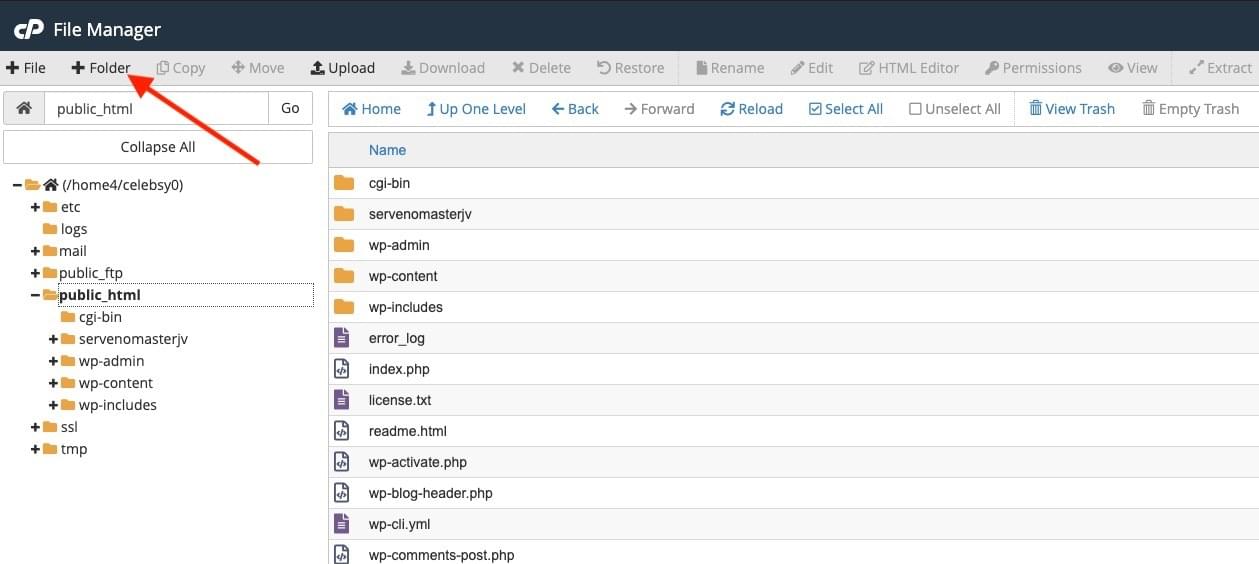Check Select All files
The height and width of the screenshot is (564, 1259).
845,109
